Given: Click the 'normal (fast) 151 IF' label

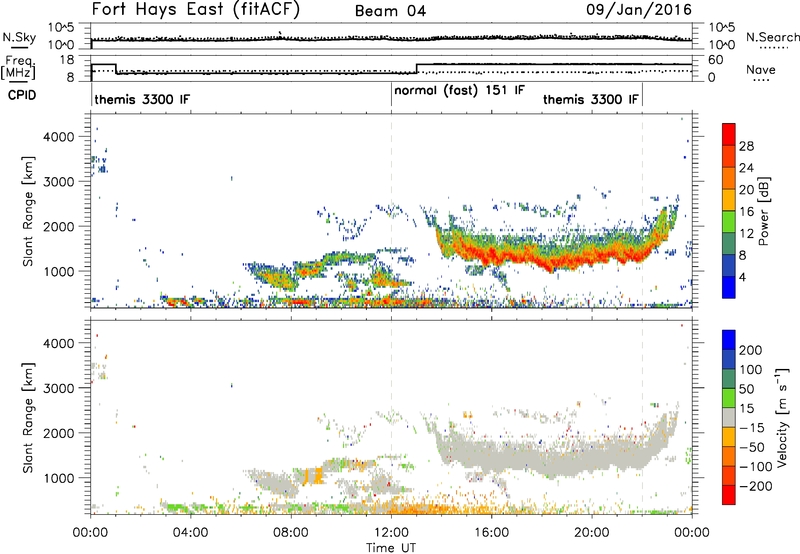Looking at the screenshot, I should 459,90.
